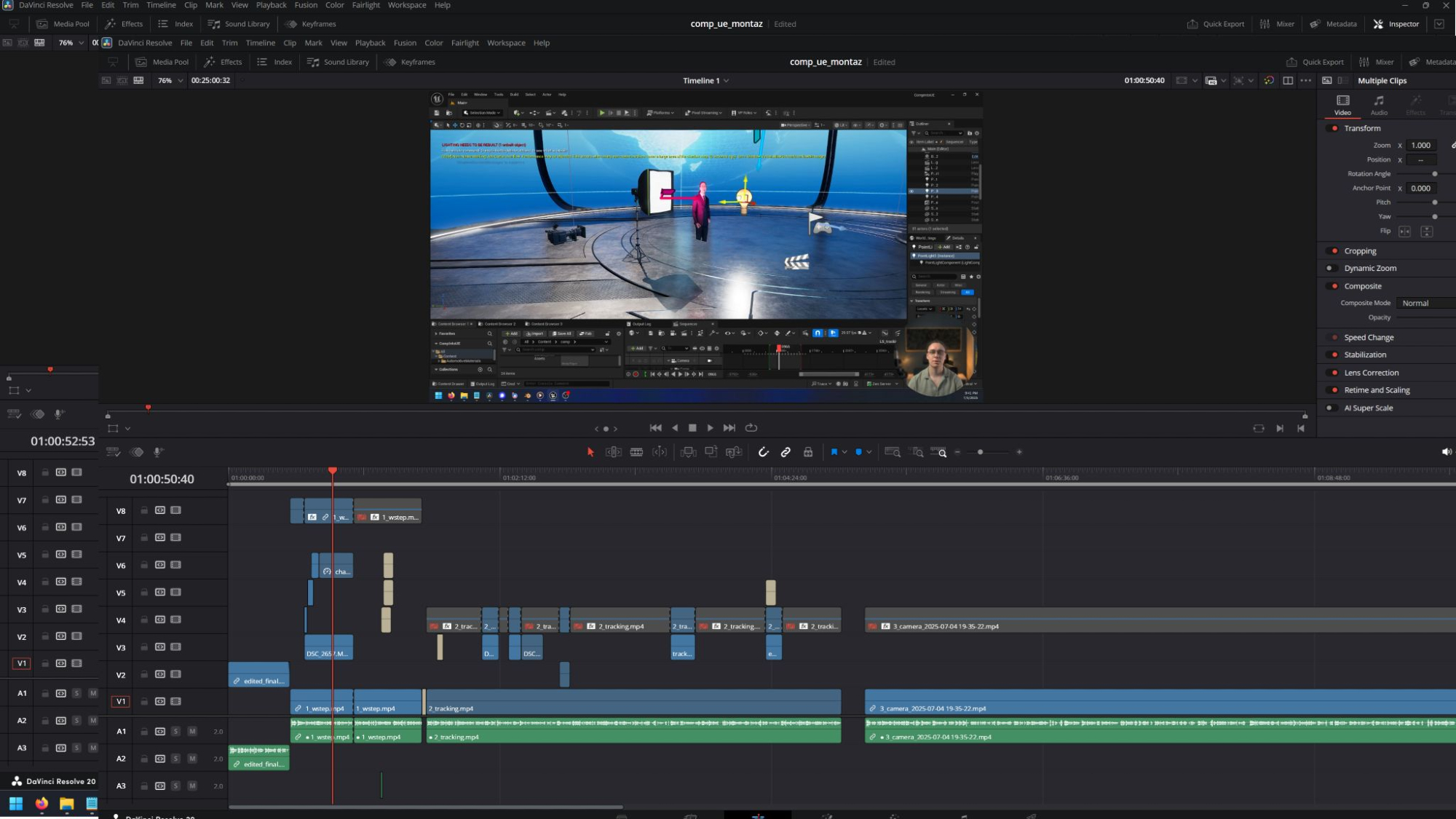Mute audio track A1 in the timeline

192,731
